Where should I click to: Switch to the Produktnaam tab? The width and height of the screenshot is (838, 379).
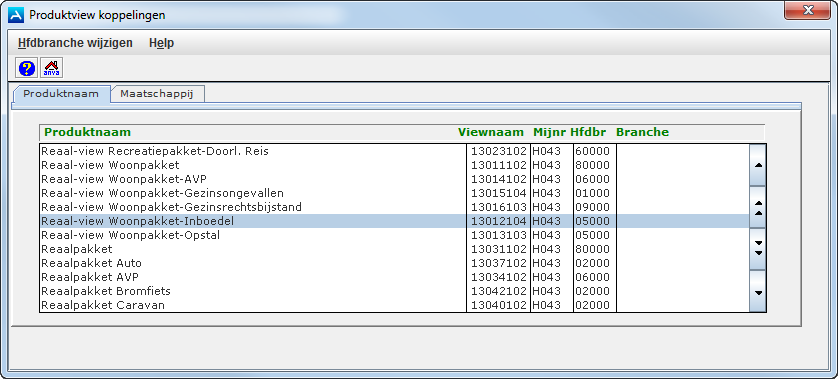[61, 94]
